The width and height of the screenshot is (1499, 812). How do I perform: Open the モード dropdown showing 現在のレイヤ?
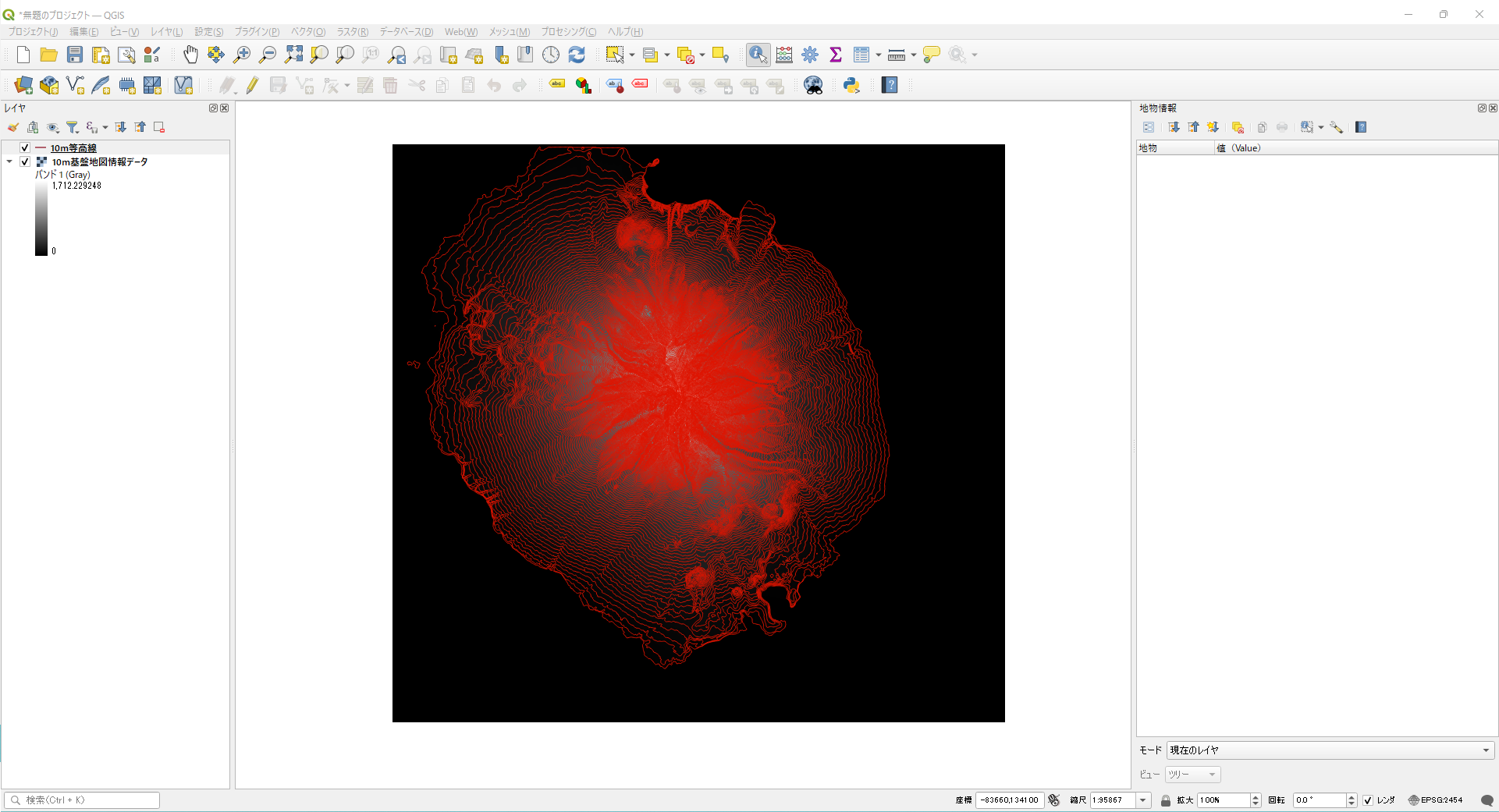1329,750
